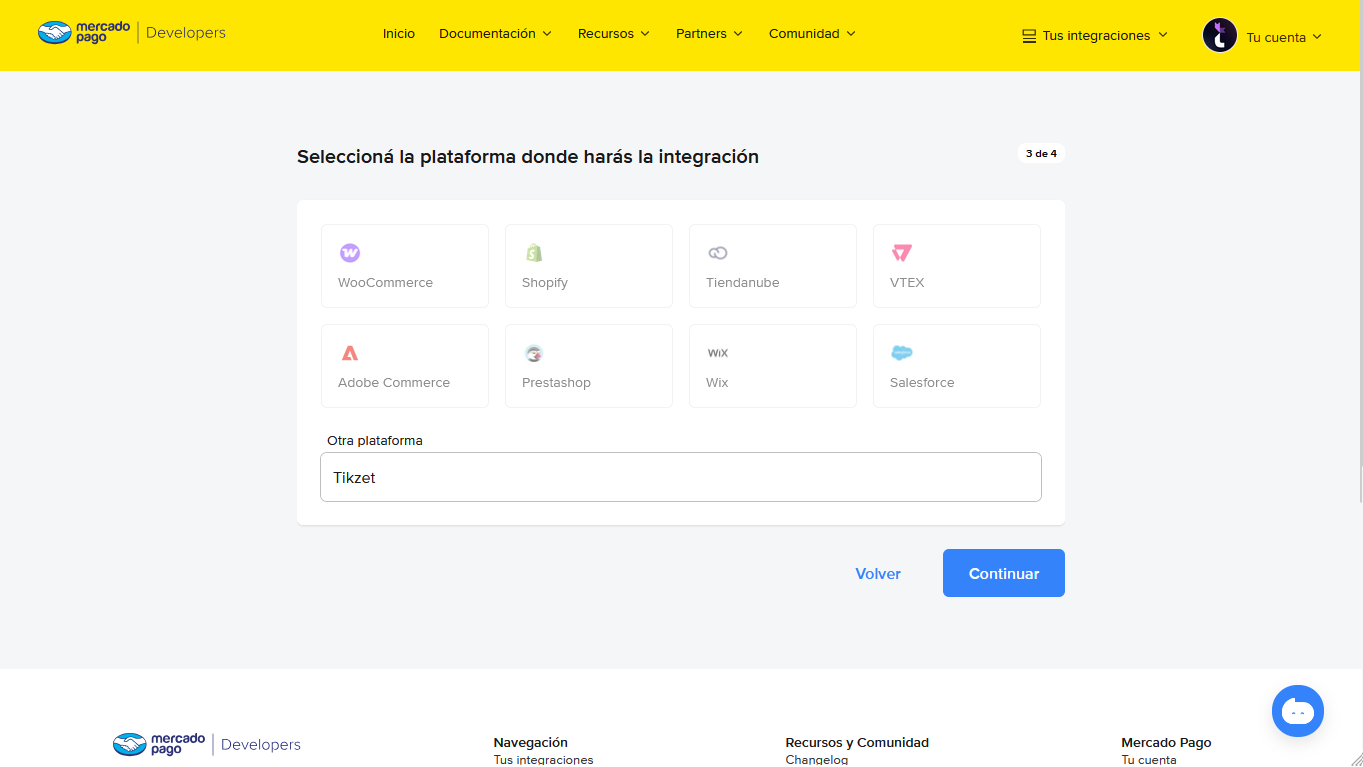
Task: Open footer link Tus integraciones
Action: pyautogui.click(x=543, y=760)
